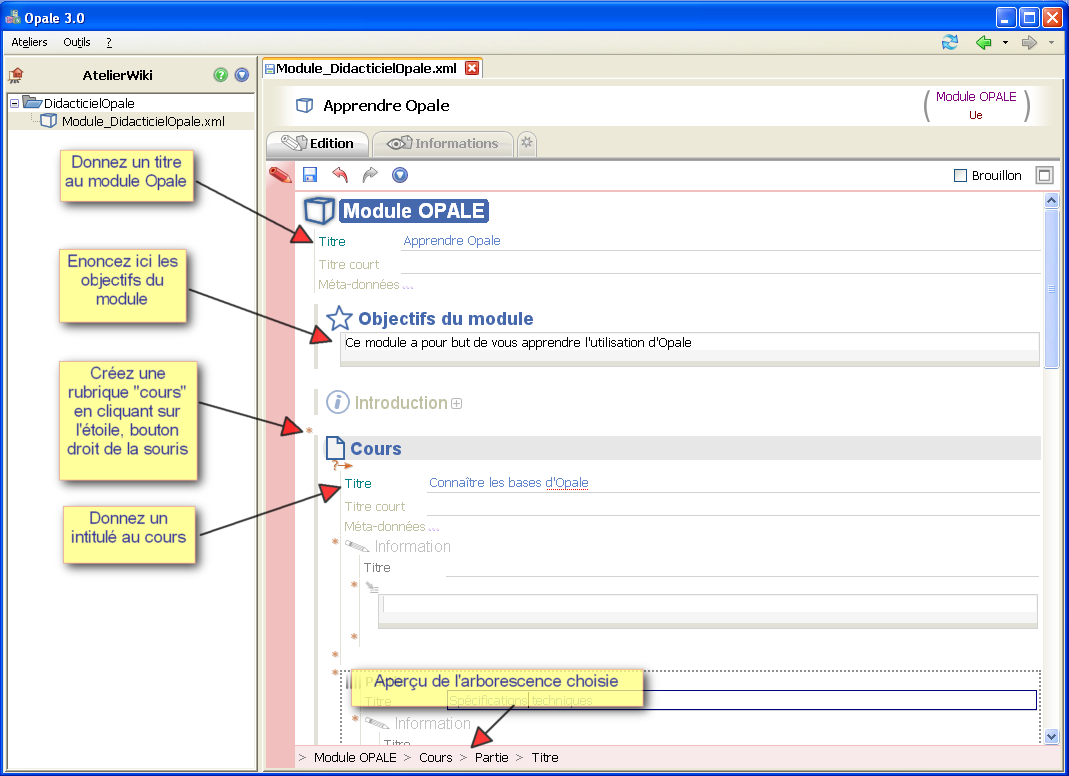Switch to the Edition tab

pos(318,143)
